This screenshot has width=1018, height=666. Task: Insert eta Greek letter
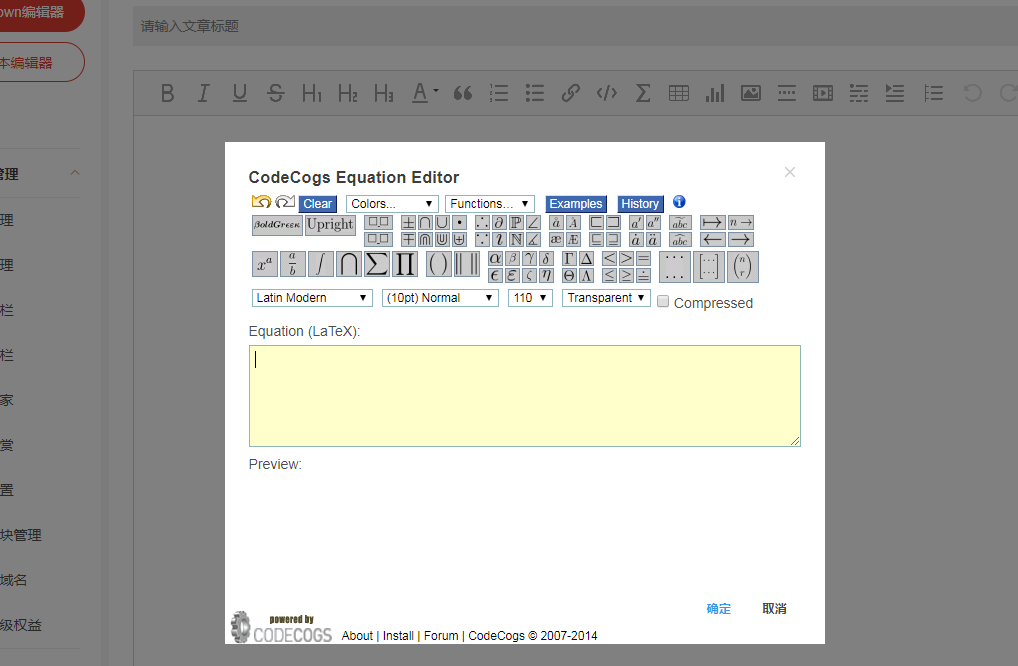546,275
